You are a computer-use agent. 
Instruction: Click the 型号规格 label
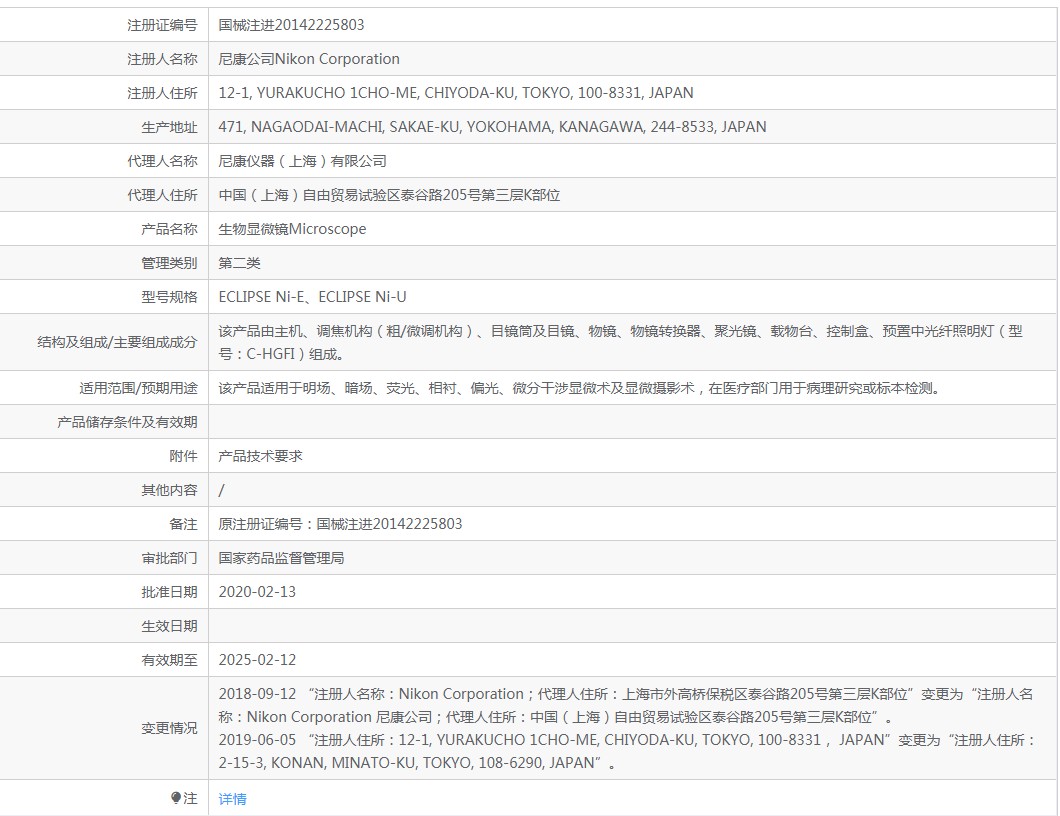[x=169, y=297]
